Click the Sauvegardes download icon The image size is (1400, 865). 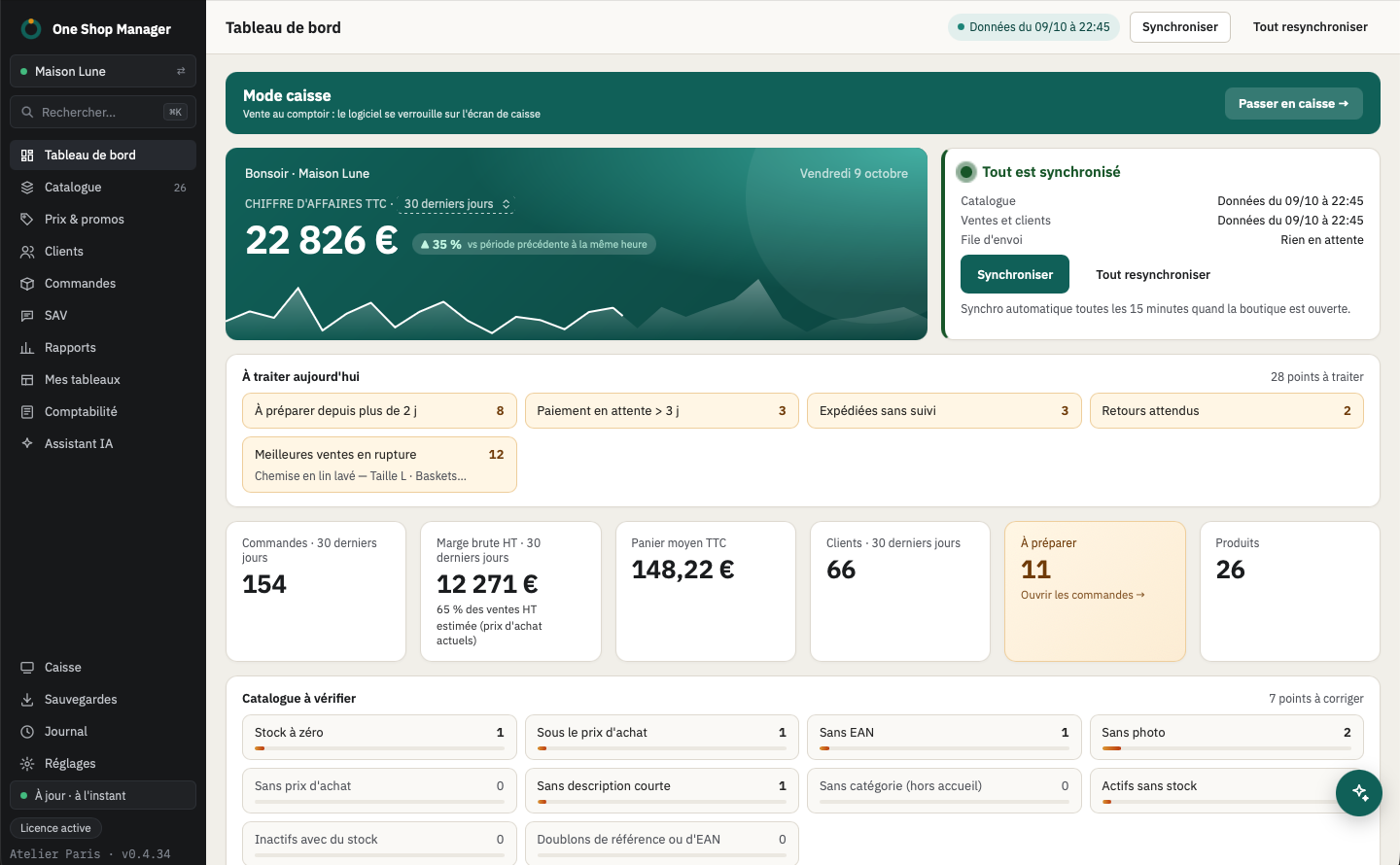click(x=27, y=700)
